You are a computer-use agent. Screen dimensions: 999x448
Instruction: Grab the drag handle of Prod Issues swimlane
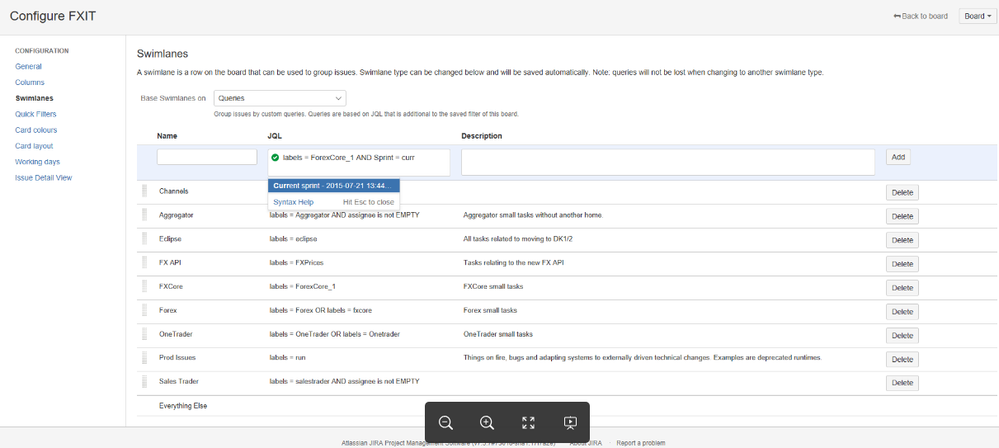[x=144, y=358]
